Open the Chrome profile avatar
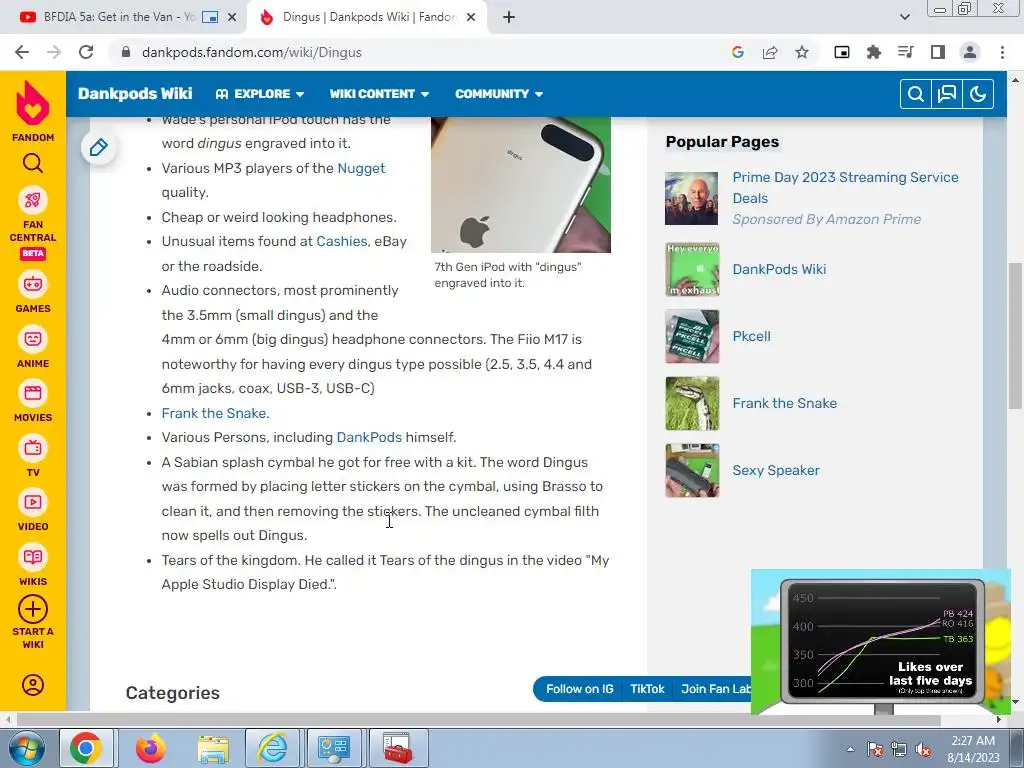The height and width of the screenshot is (768, 1024). 970,52
